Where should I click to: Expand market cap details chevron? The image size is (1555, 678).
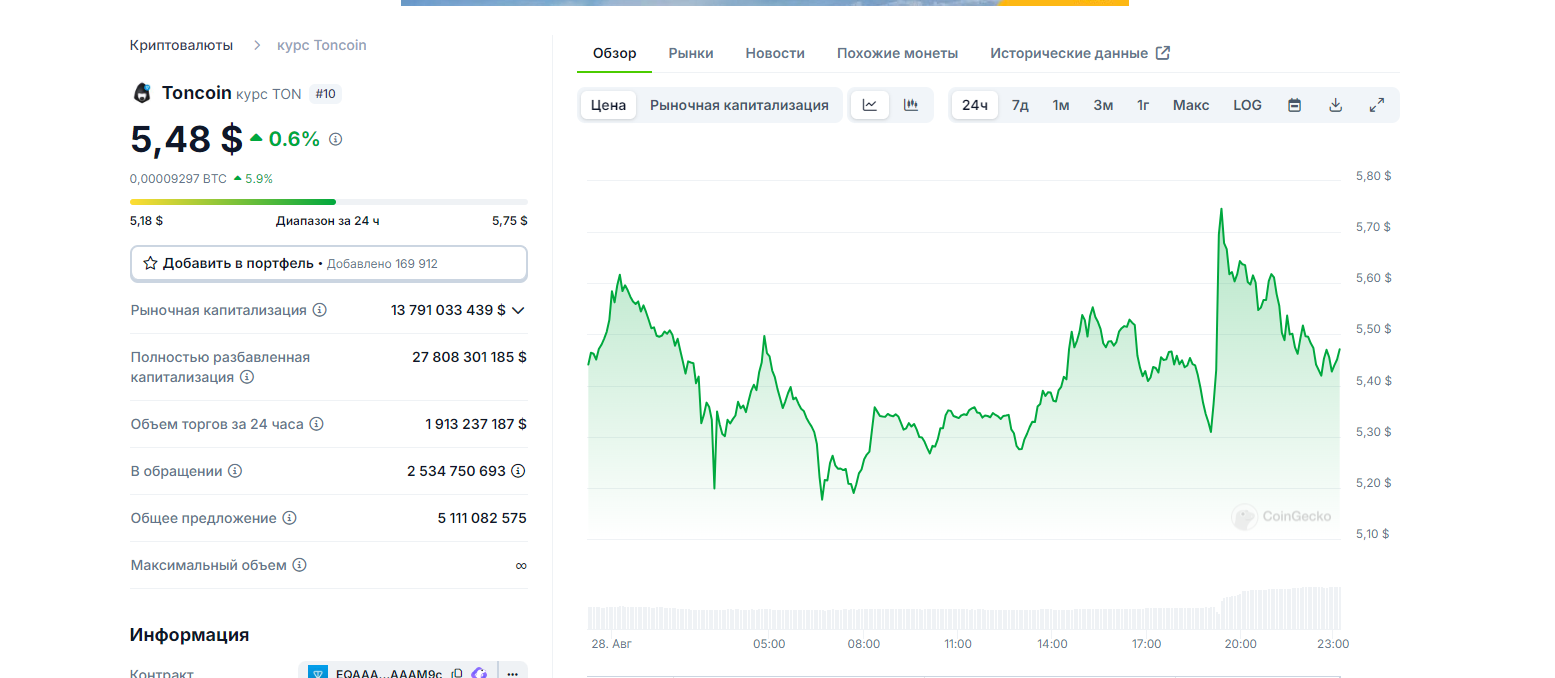[x=518, y=310]
